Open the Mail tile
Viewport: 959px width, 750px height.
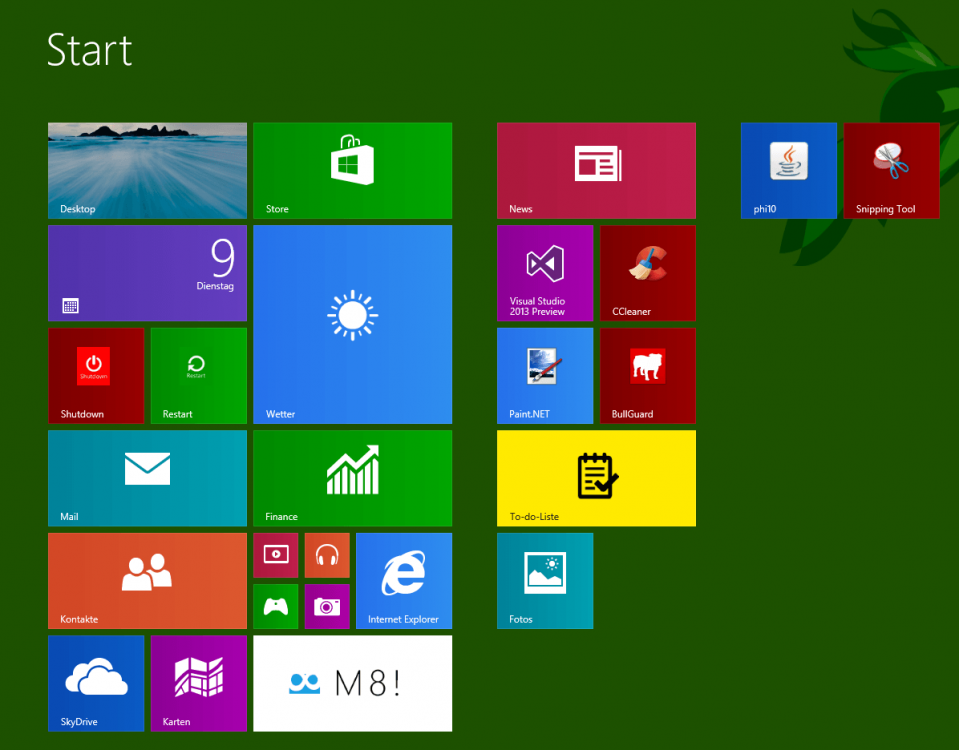(147, 478)
